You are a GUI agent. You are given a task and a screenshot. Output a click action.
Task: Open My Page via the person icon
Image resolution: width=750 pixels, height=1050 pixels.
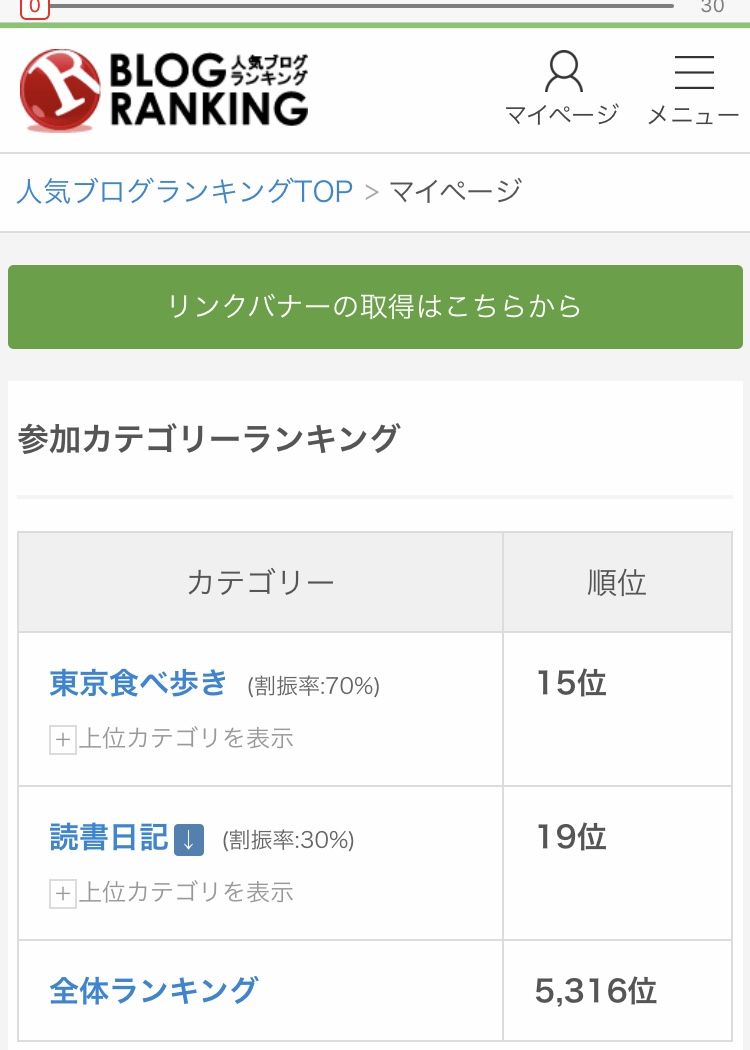click(562, 87)
